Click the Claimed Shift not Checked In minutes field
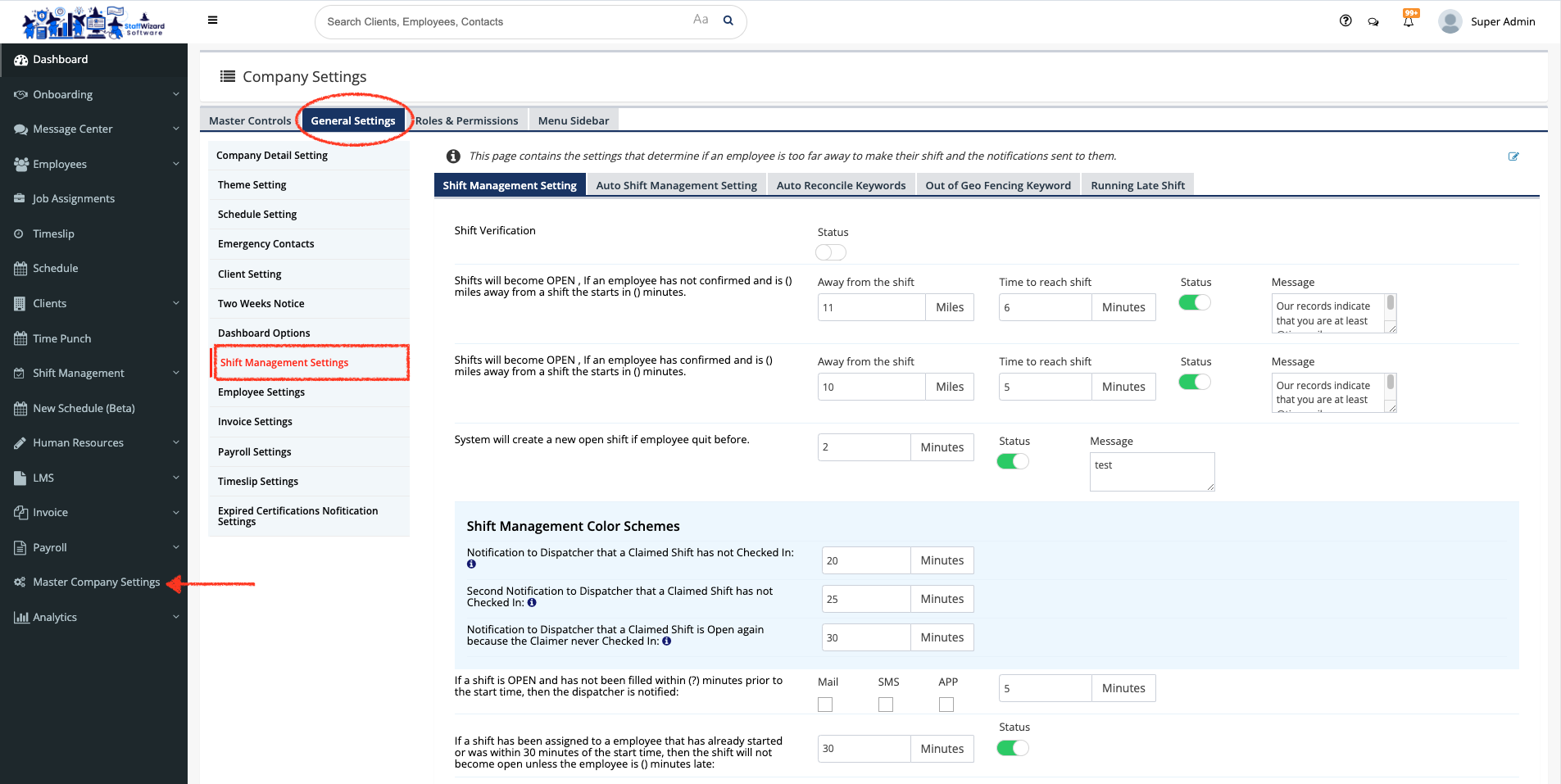1561x784 pixels. pyautogui.click(x=866, y=561)
